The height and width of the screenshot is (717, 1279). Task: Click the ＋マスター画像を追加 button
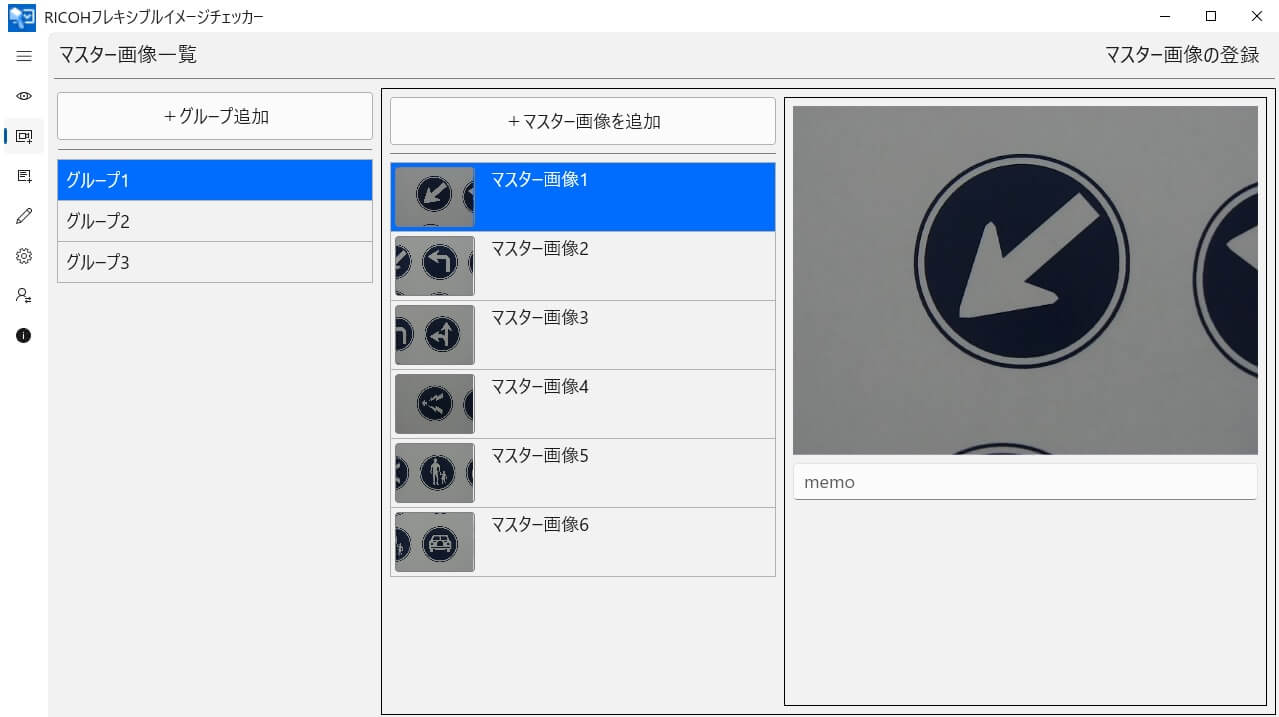(583, 121)
